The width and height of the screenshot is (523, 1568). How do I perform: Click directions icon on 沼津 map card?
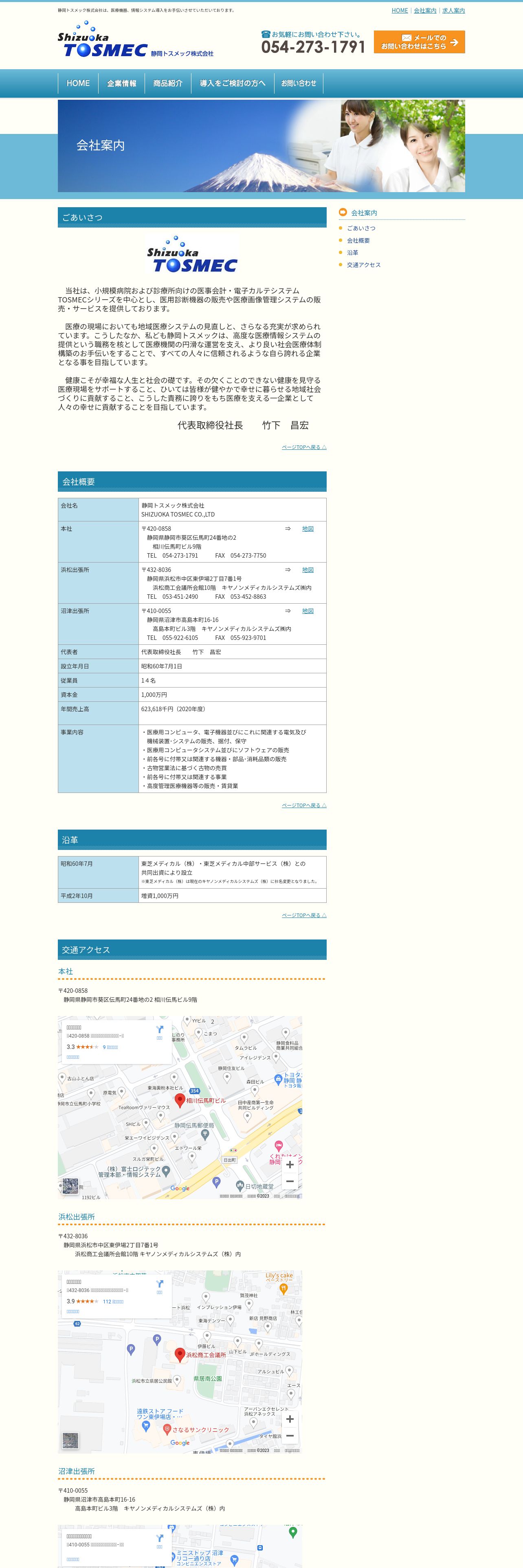(160, 1537)
